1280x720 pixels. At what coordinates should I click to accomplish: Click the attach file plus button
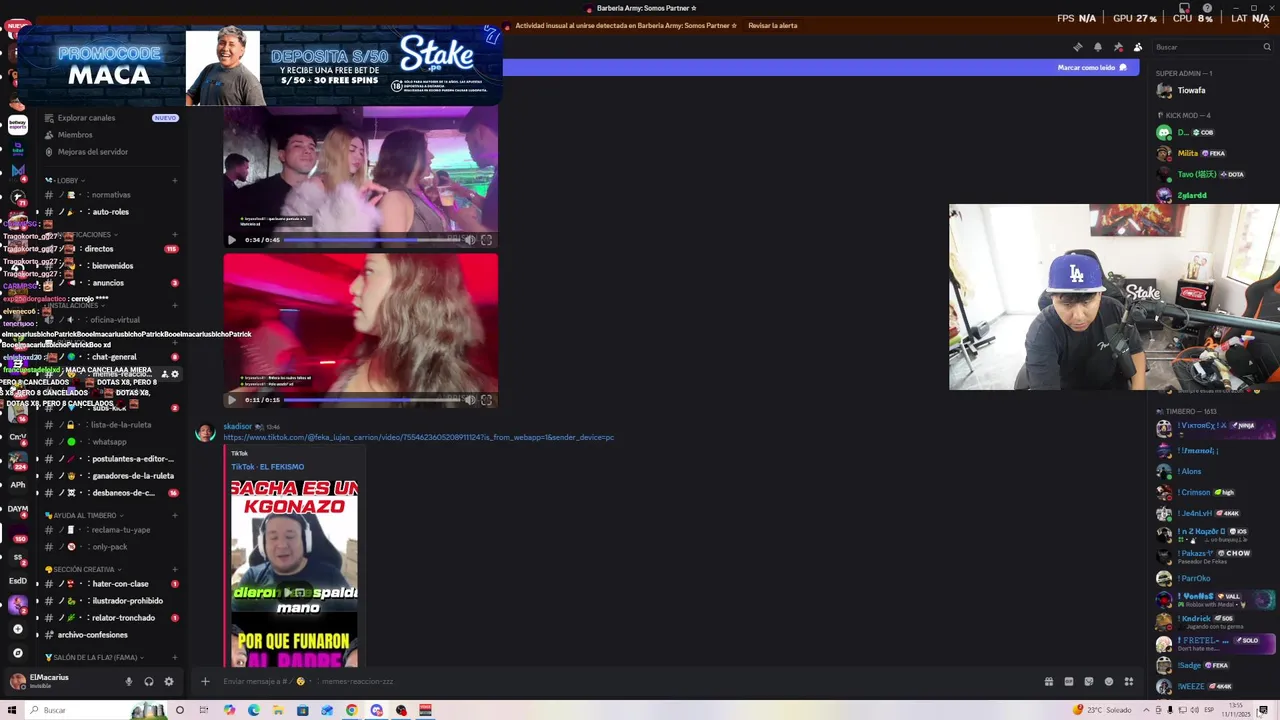pos(205,682)
